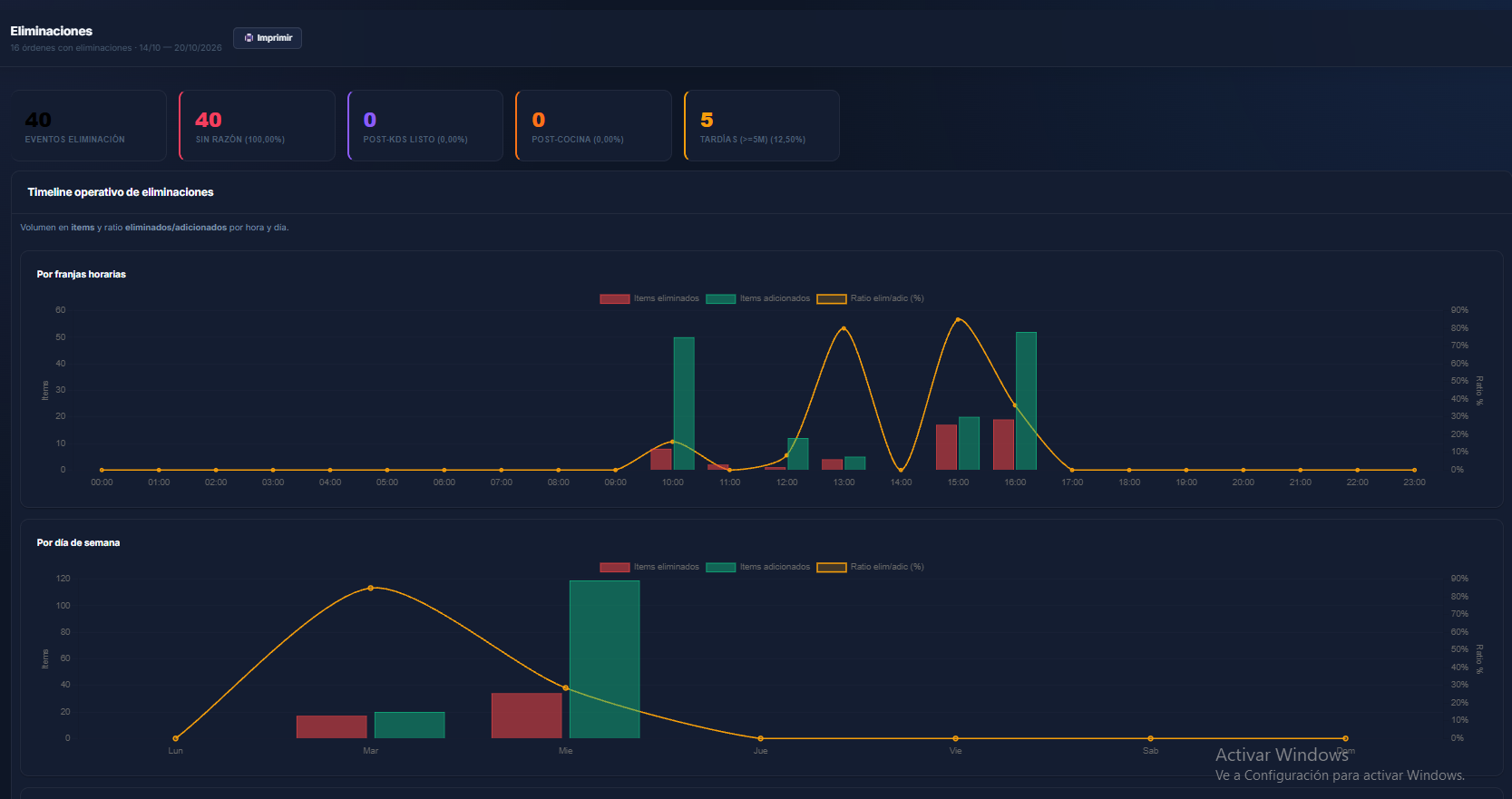This screenshot has width=1512, height=799.
Task: Open the Sin Razón (100,00%) card
Action: pyautogui.click(x=258, y=125)
